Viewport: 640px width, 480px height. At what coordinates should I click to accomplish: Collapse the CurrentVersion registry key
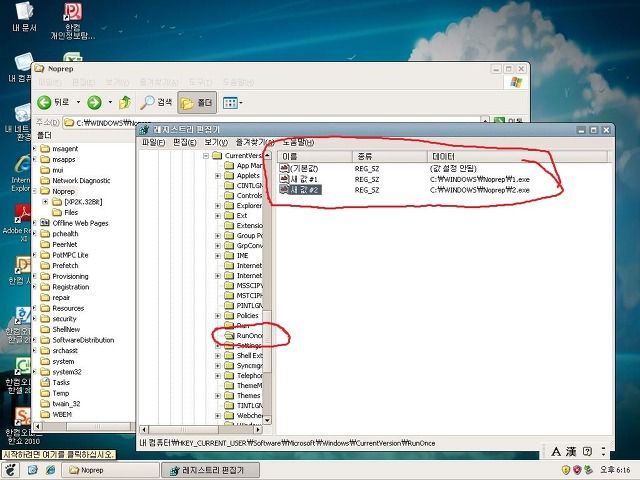[206, 156]
